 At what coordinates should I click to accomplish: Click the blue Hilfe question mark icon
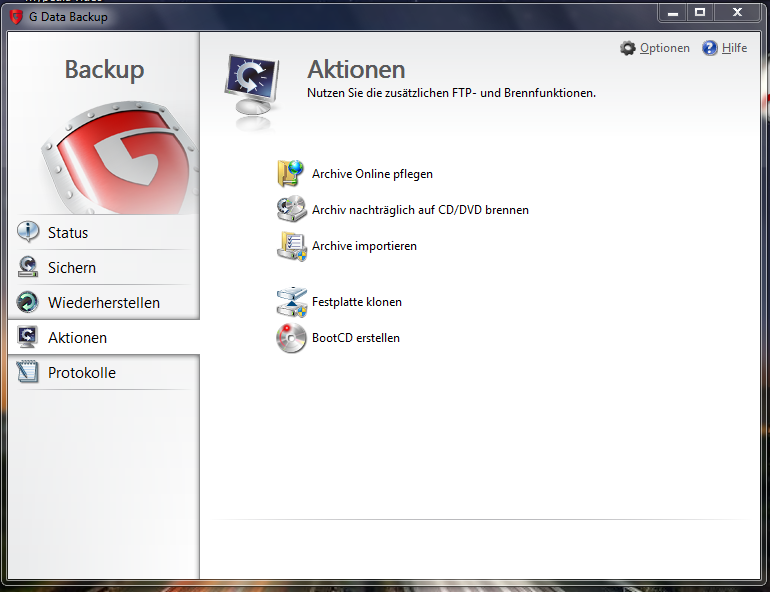point(710,48)
